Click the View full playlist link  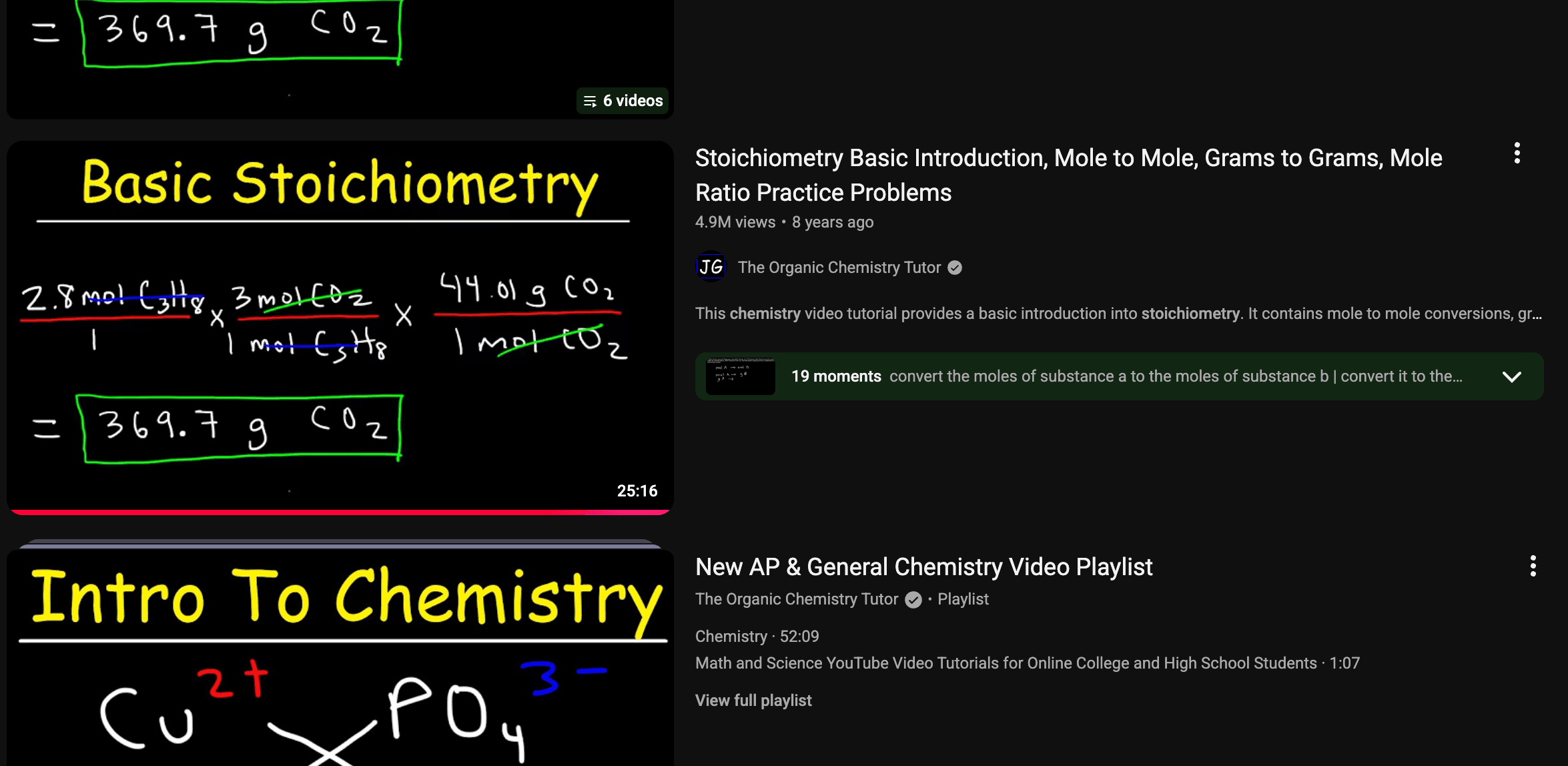coord(753,700)
